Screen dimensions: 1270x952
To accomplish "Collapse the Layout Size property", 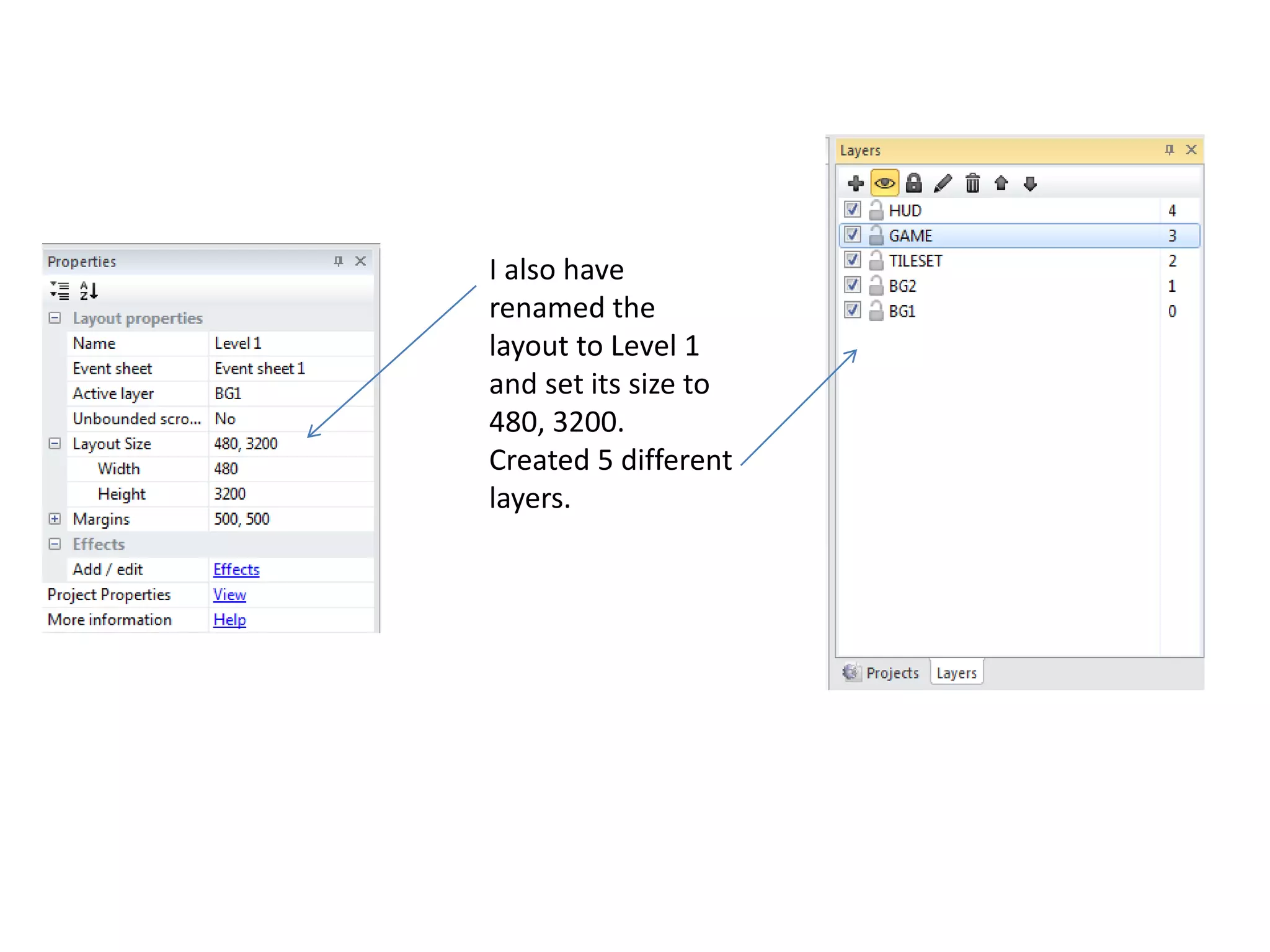I will [55, 444].
